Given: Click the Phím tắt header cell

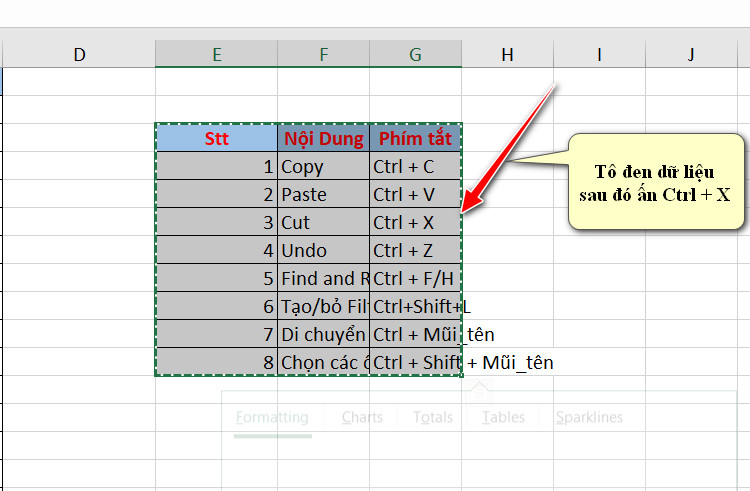Looking at the screenshot, I should coord(415,138).
